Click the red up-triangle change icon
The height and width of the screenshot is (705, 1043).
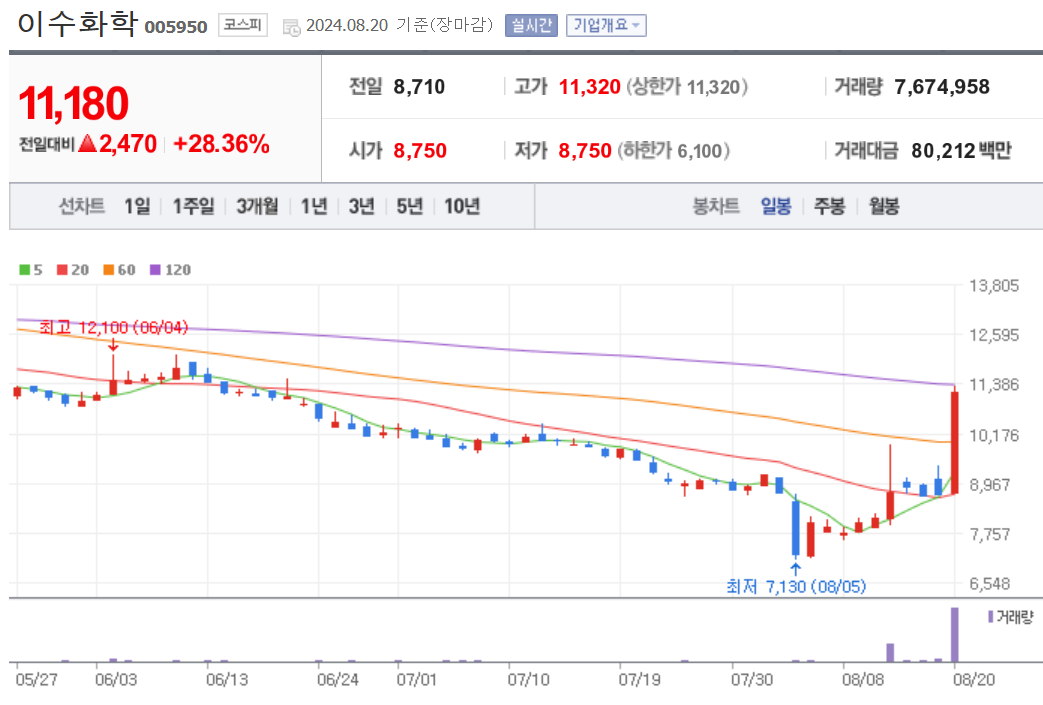[x=88, y=143]
